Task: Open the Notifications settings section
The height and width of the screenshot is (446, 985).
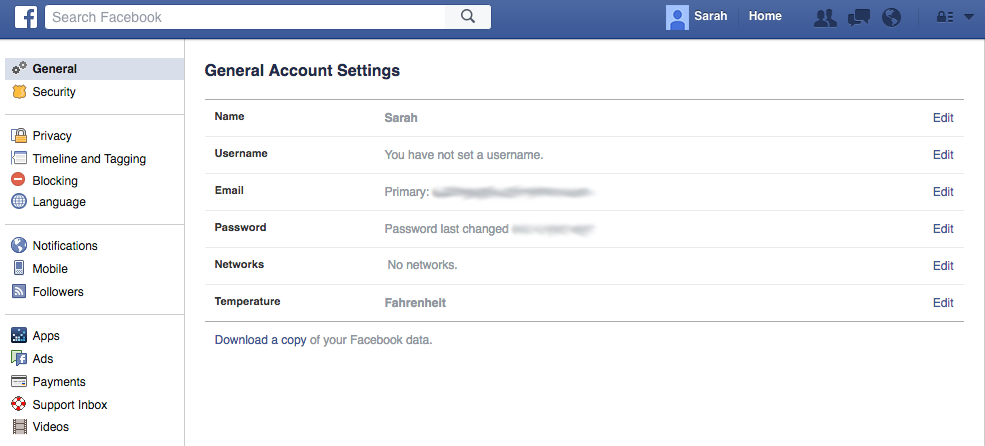Action: point(65,246)
